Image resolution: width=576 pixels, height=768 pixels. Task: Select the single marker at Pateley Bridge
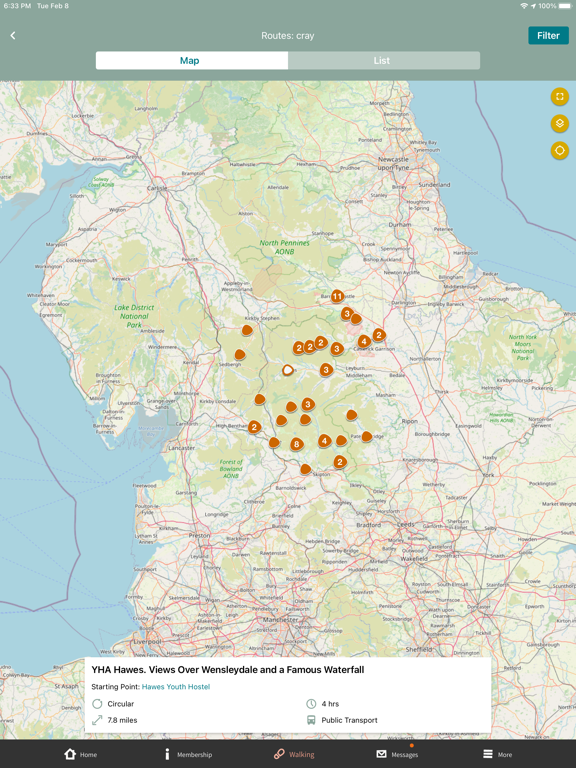367,436
